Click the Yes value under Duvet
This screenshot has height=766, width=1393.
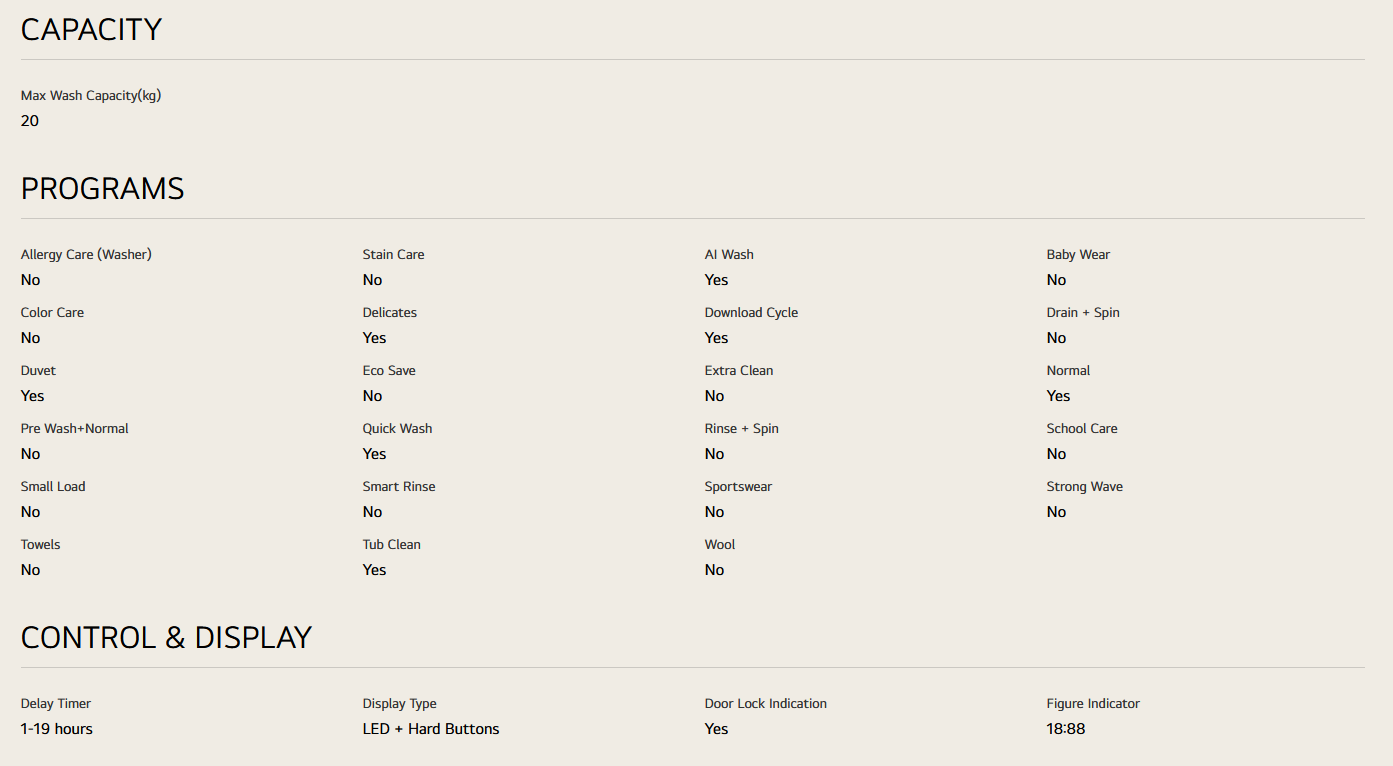click(x=33, y=396)
